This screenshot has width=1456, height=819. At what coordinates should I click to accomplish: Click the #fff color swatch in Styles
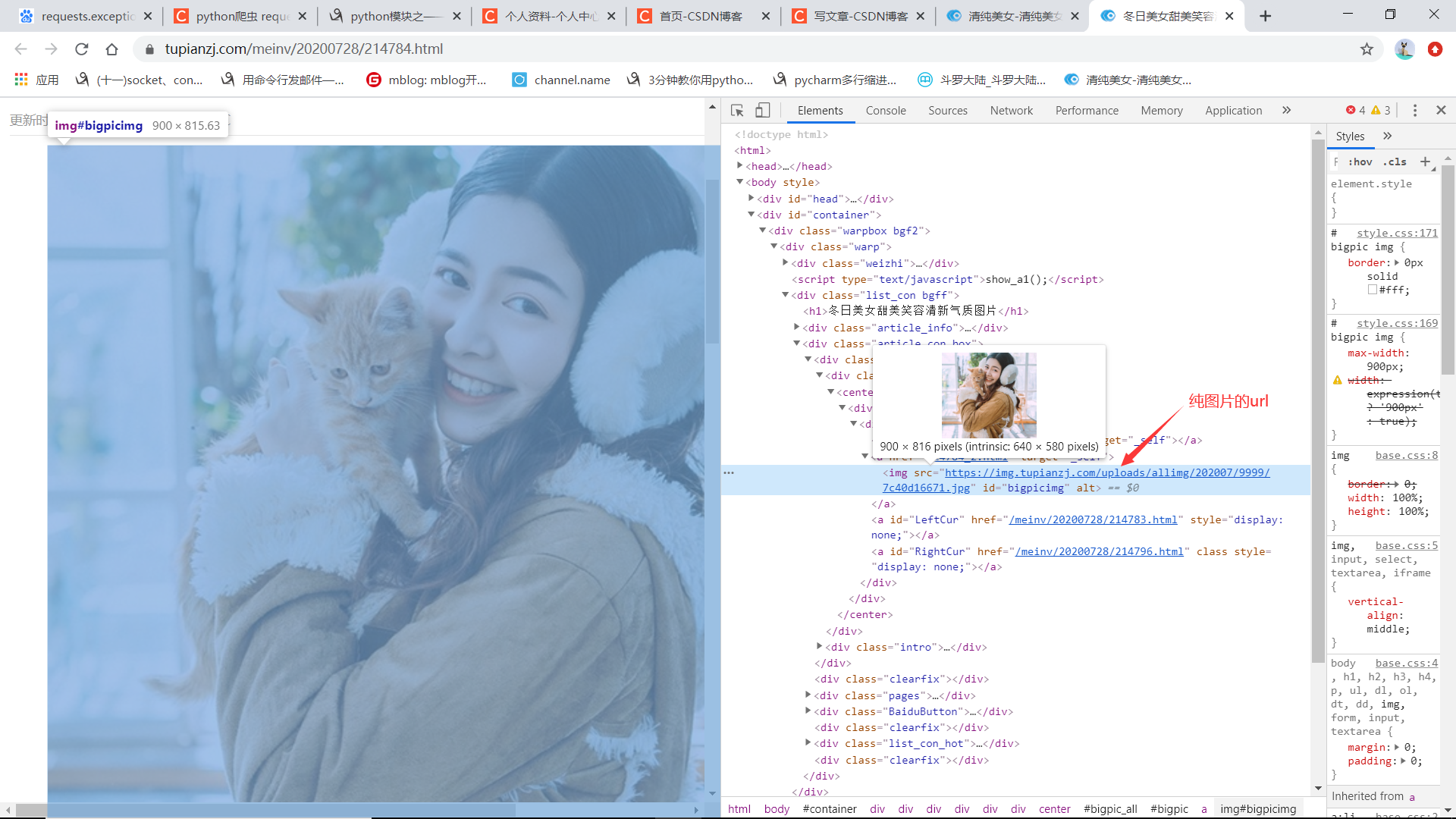click(1373, 289)
